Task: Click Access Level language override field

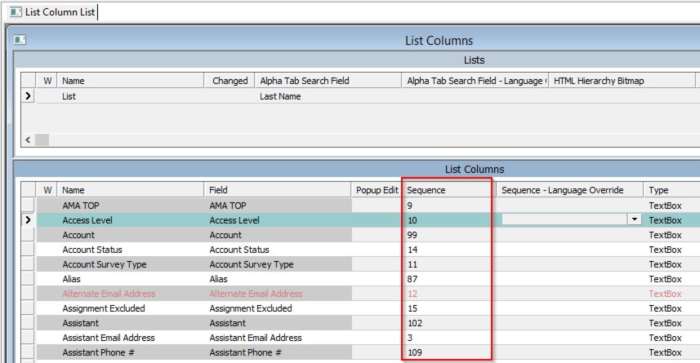Action: tap(564, 219)
